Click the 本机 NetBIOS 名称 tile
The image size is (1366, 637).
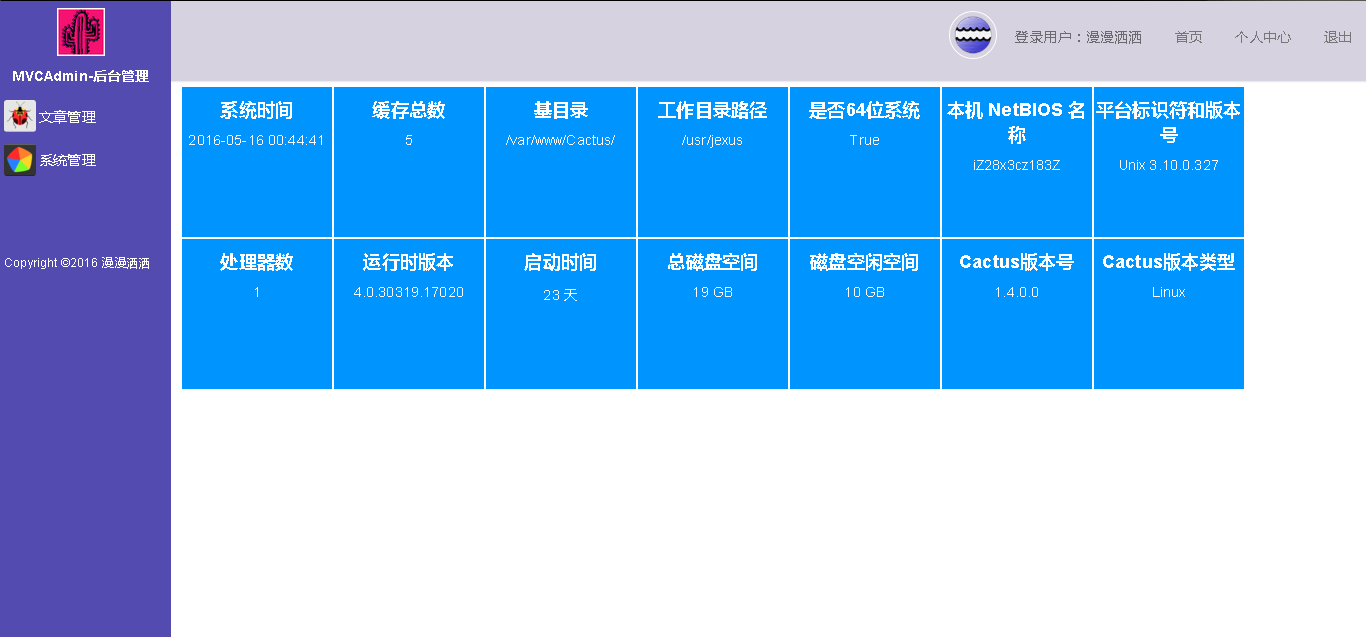1017,162
